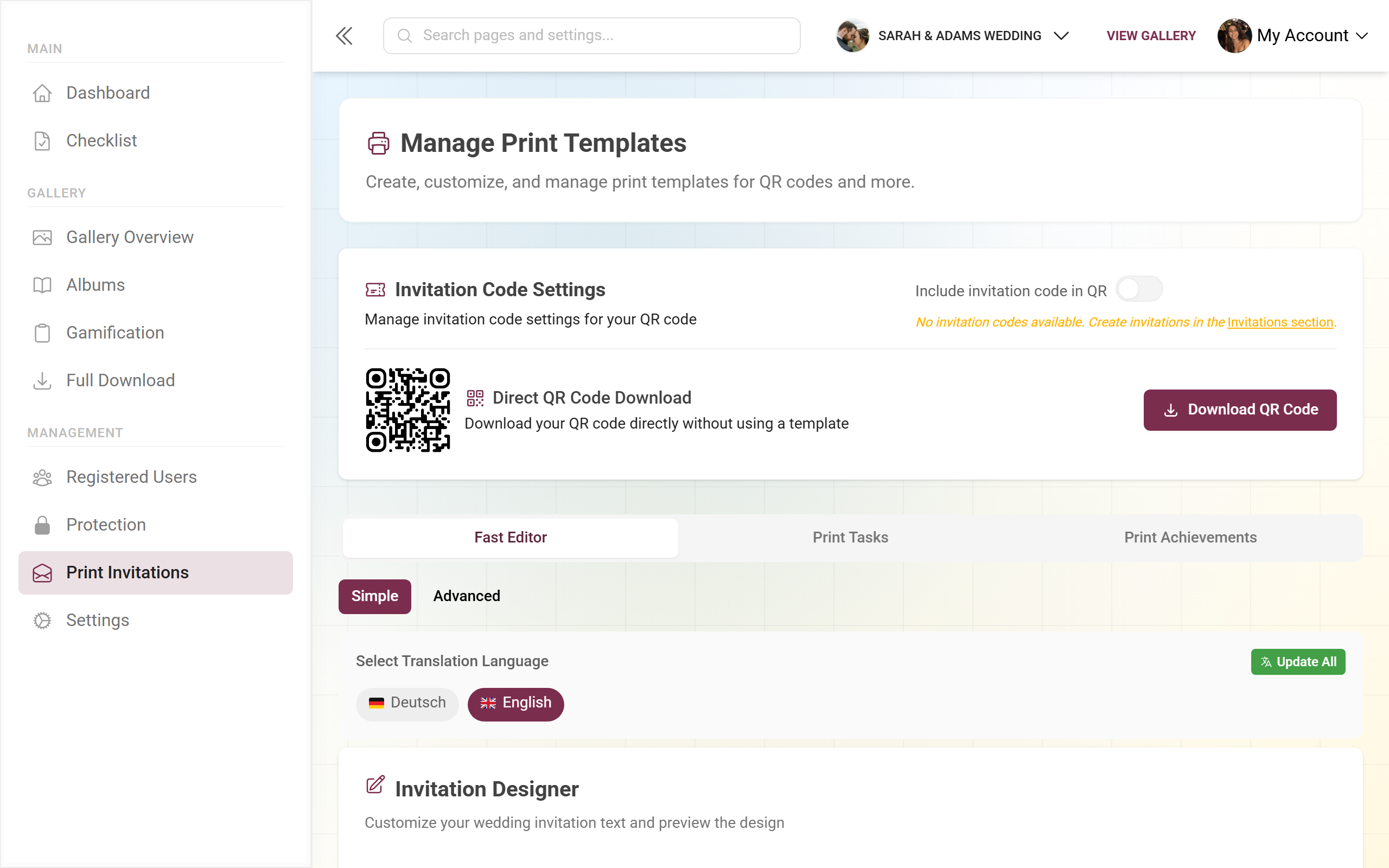Screen dimensions: 1389x868
Task: Focus the Search pages and settings field
Action: pos(592,36)
